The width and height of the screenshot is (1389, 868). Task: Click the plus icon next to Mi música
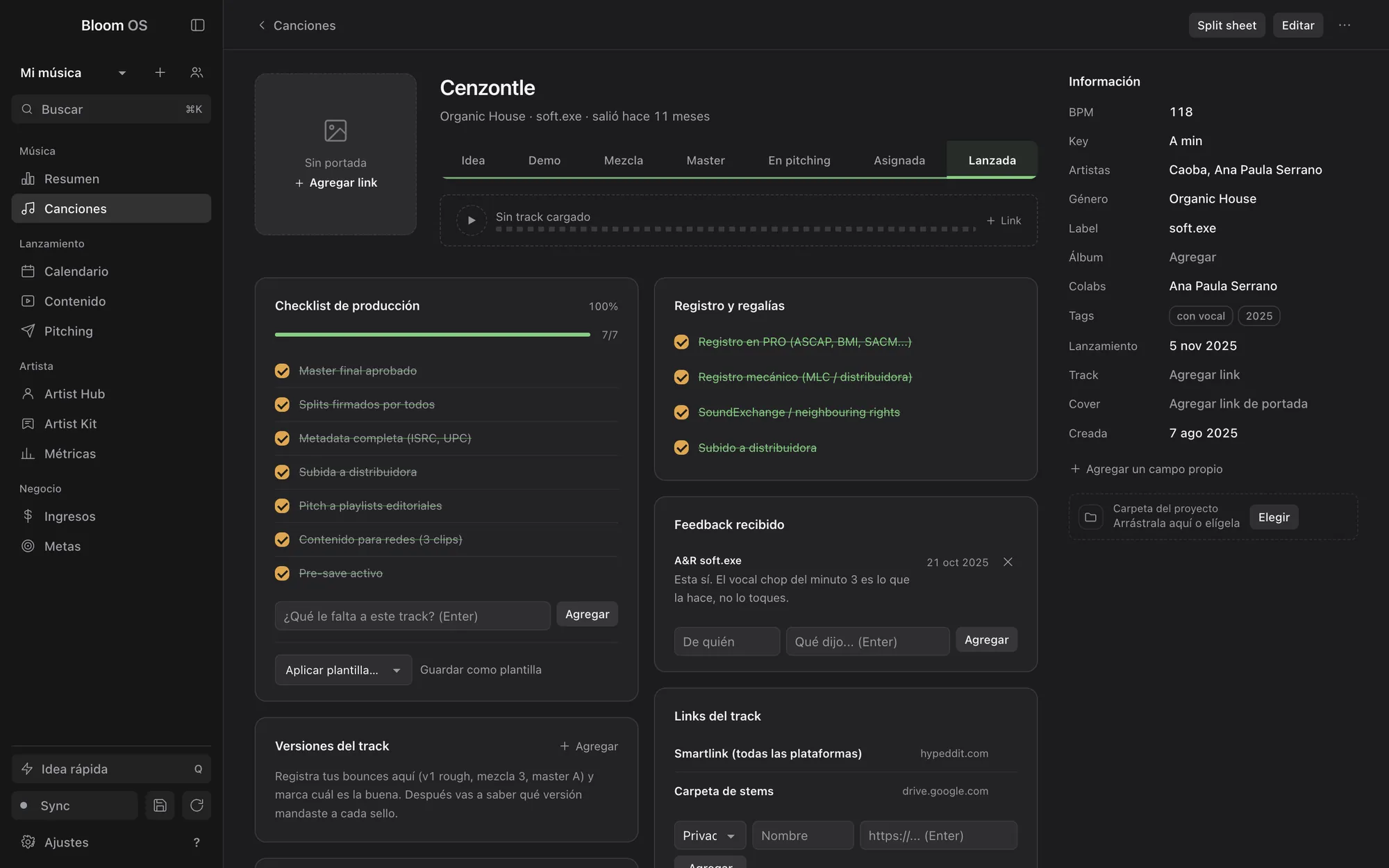coord(160,72)
